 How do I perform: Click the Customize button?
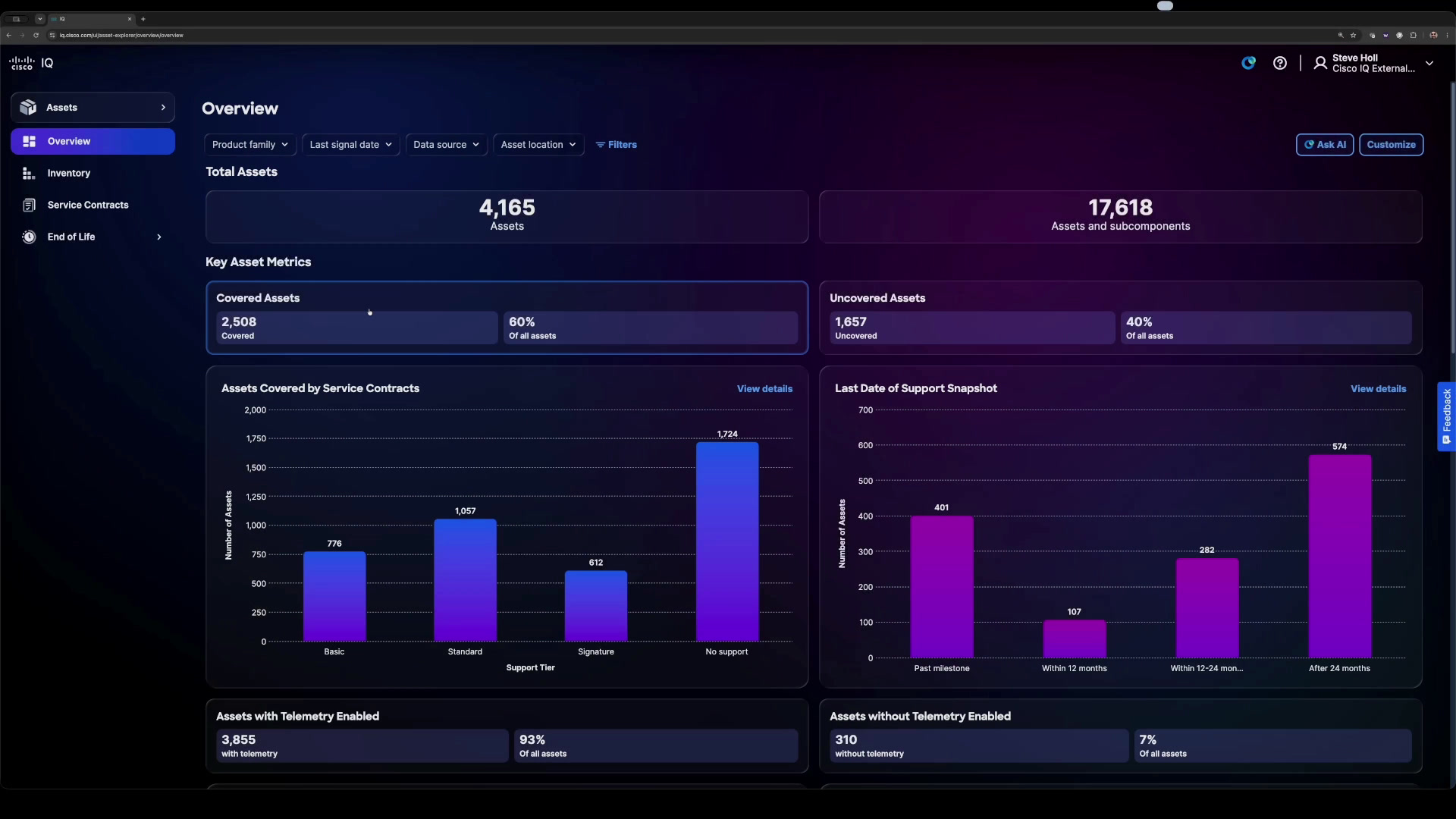(x=1391, y=145)
